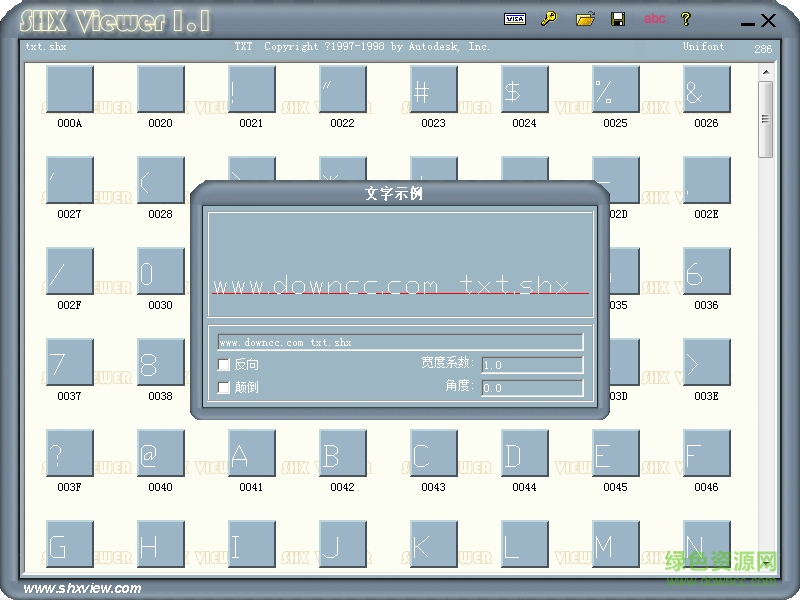This screenshot has height=600, width=800.
Task: Save using the floppy disk icon
Action: 619,18
